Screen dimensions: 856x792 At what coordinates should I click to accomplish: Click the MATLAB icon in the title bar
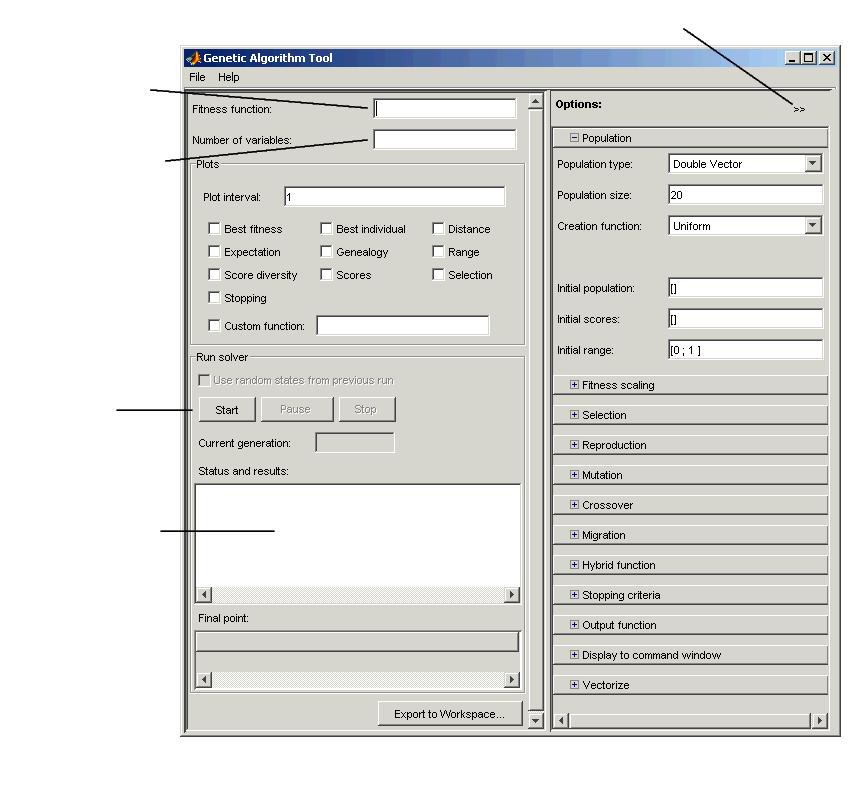pos(193,58)
